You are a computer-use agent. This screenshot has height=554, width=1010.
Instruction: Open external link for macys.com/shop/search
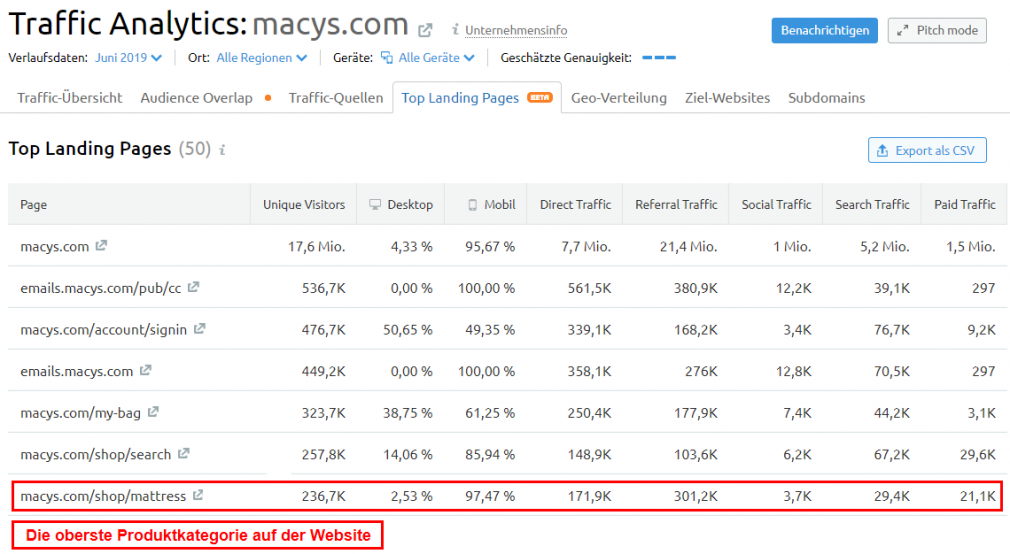[x=184, y=454]
